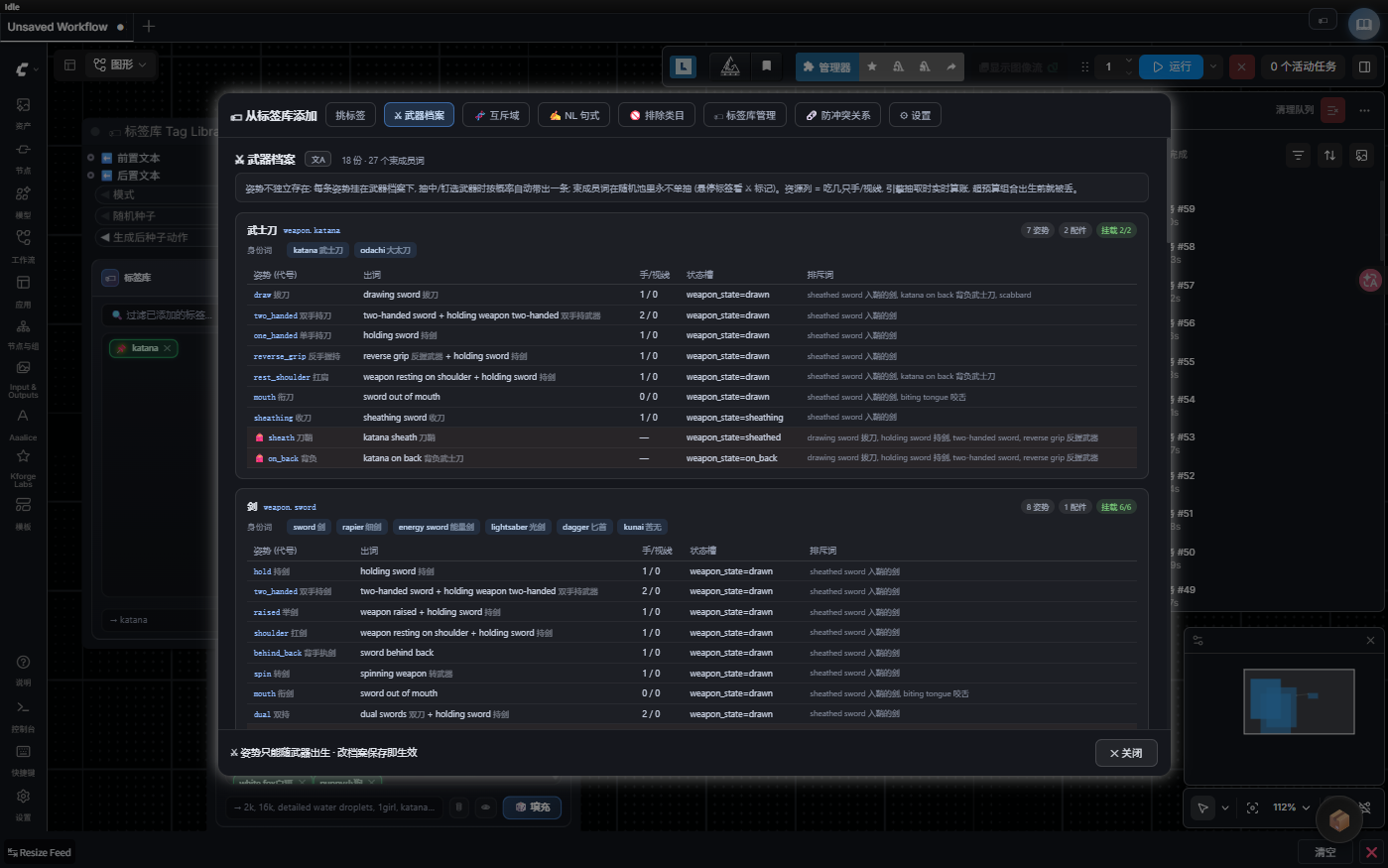Open the 应用 apps sidebar panel
The image size is (1388, 868).
(x=23, y=289)
